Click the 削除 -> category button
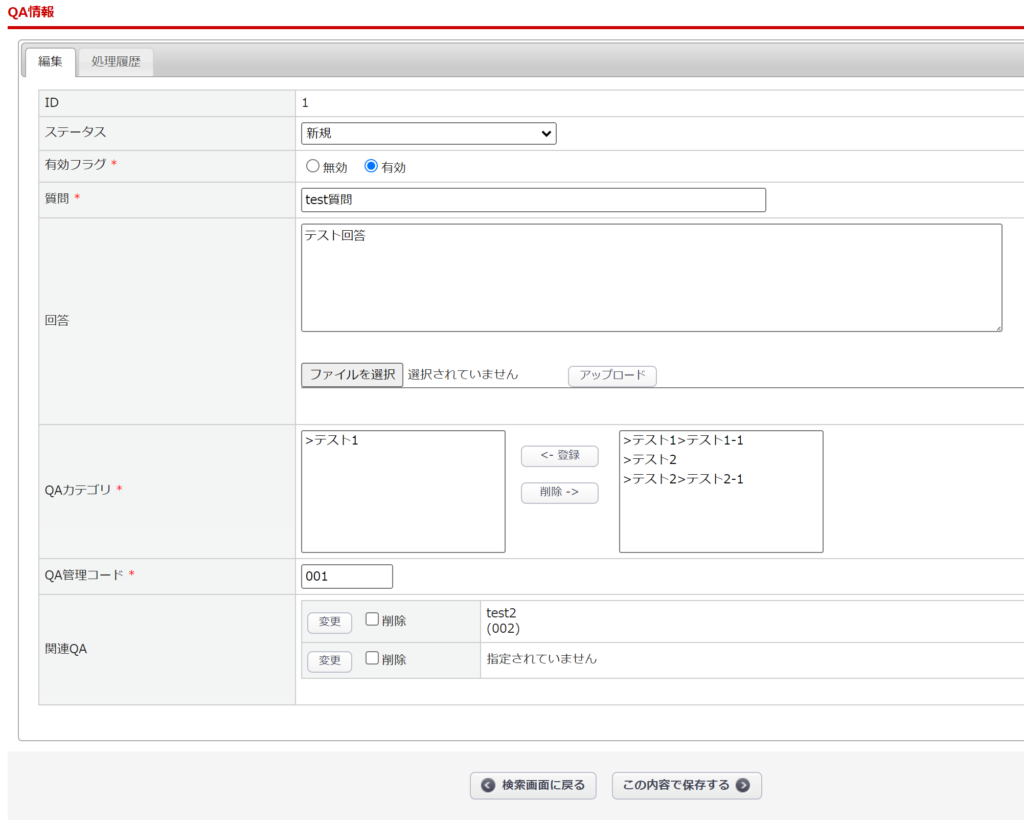 tap(559, 493)
